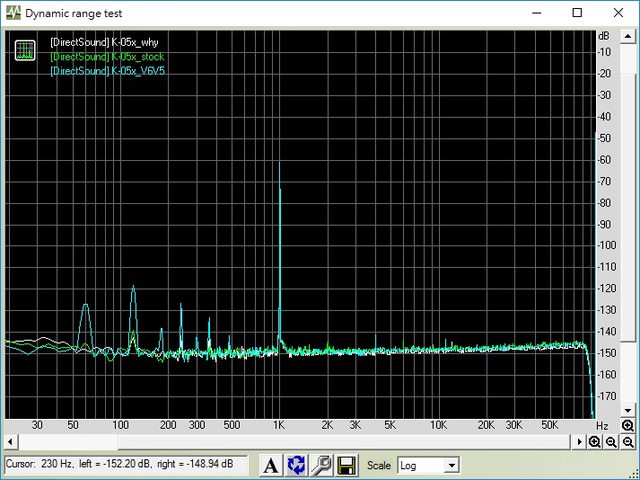Viewport: 640px width, 480px height.
Task: Toggle the white K-05x_why trace legend entry
Action: [104, 43]
